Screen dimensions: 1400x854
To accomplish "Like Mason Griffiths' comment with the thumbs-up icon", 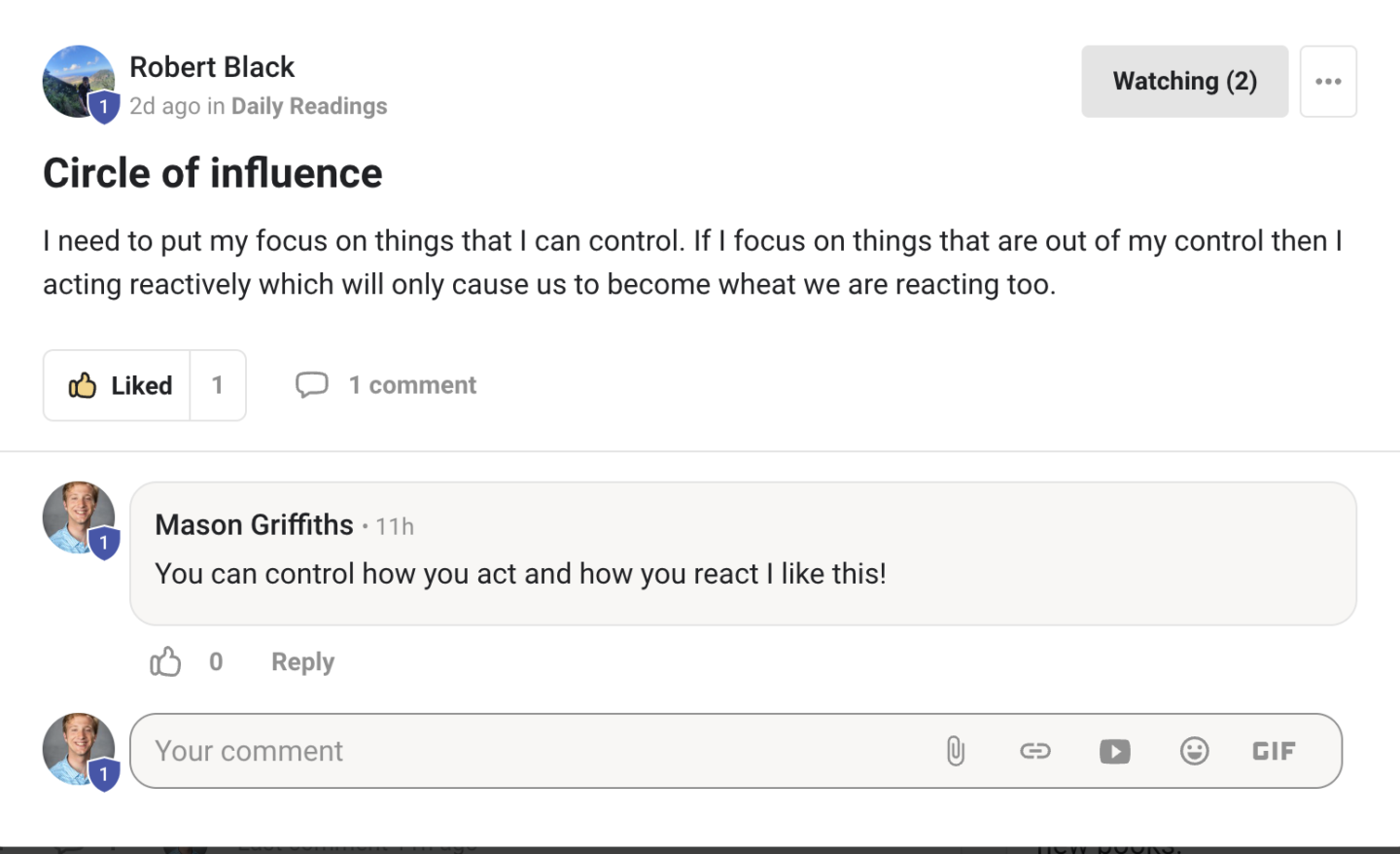I will pos(165,661).
